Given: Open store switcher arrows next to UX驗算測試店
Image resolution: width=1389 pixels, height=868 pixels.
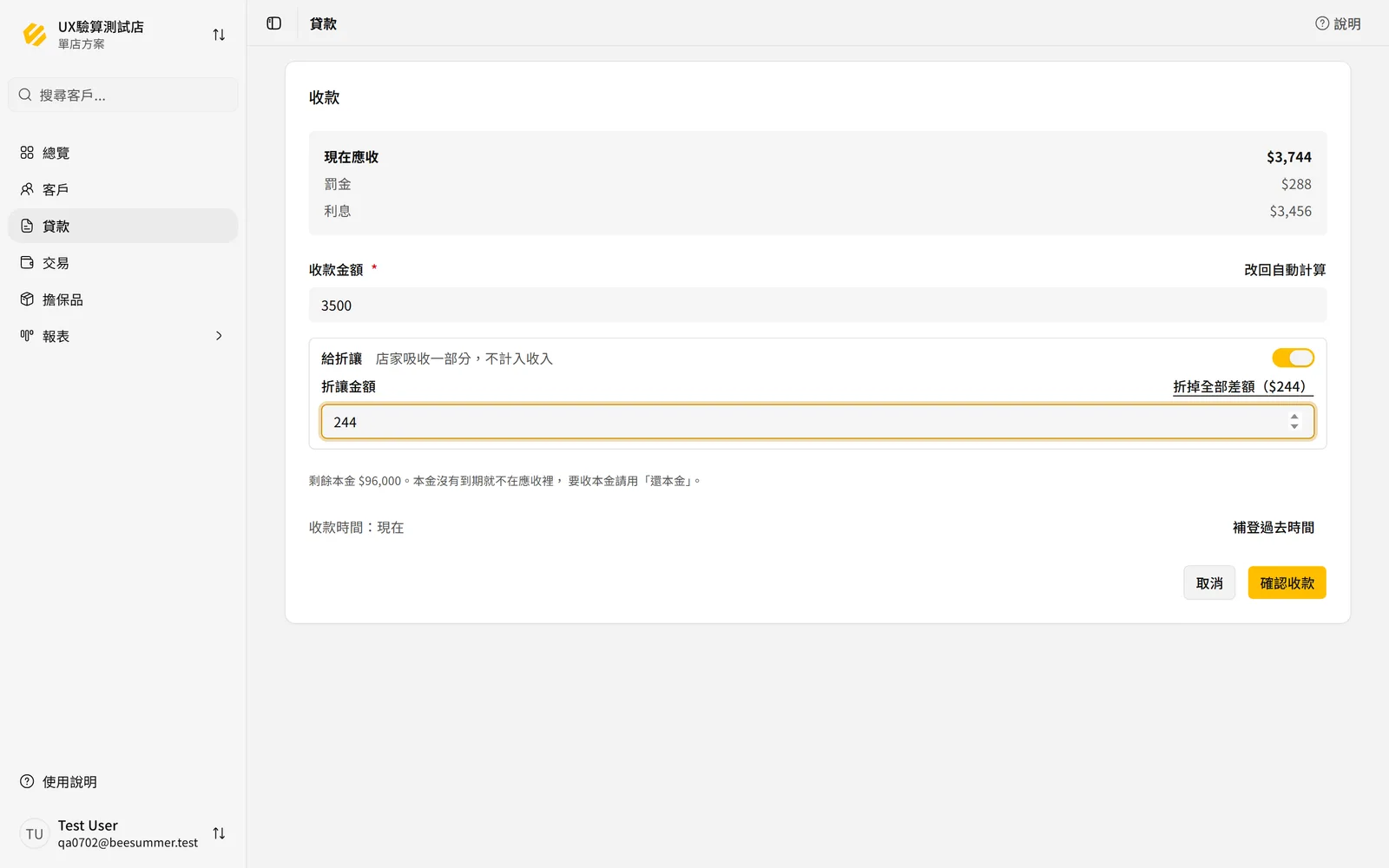Looking at the screenshot, I should tap(219, 35).
